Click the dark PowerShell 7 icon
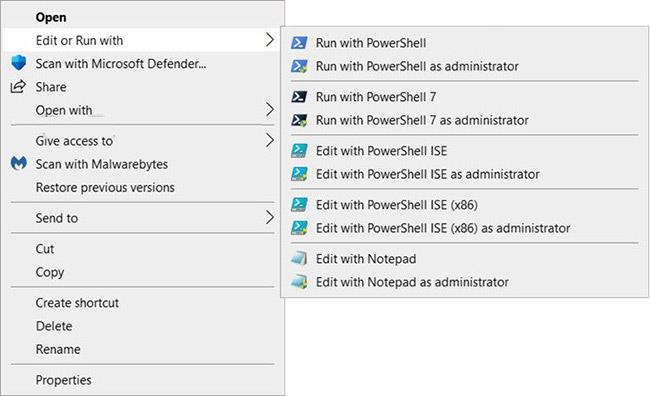This screenshot has height=396, width=650. tap(299, 97)
